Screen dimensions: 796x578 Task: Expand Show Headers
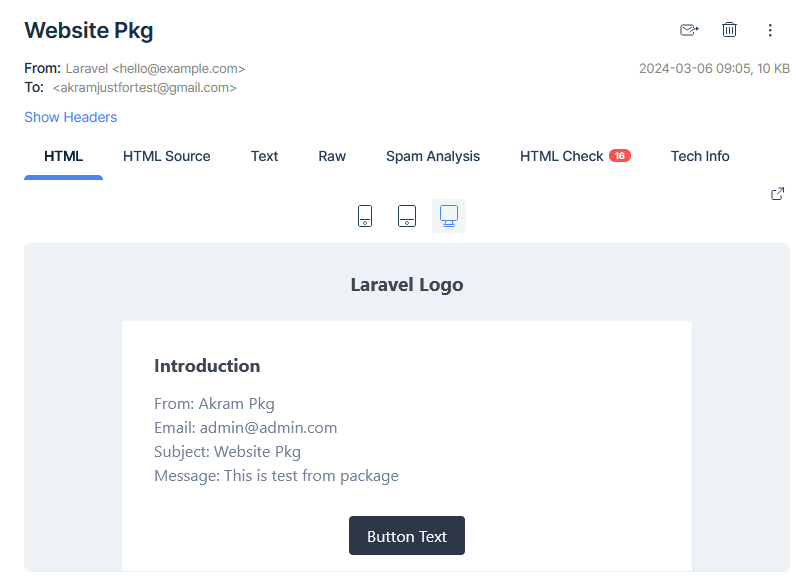point(70,117)
